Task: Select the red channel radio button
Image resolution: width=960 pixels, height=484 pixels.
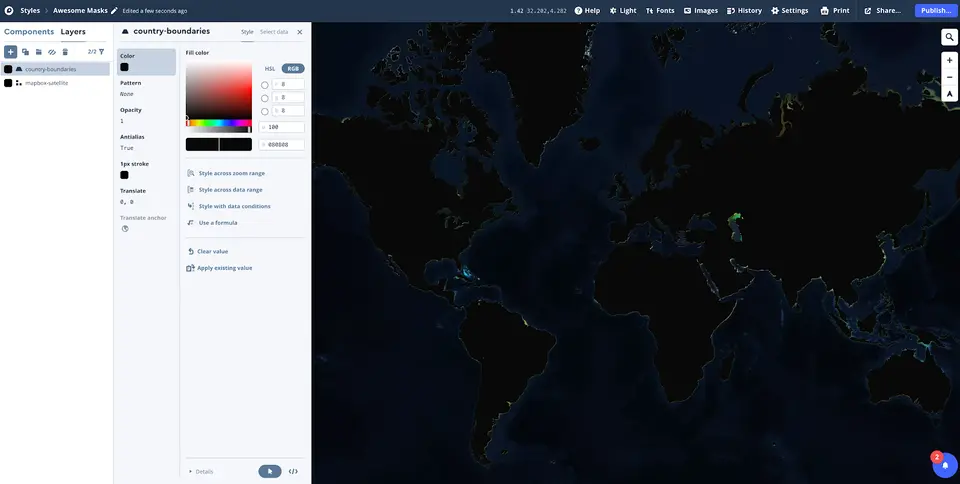Action: pos(264,85)
